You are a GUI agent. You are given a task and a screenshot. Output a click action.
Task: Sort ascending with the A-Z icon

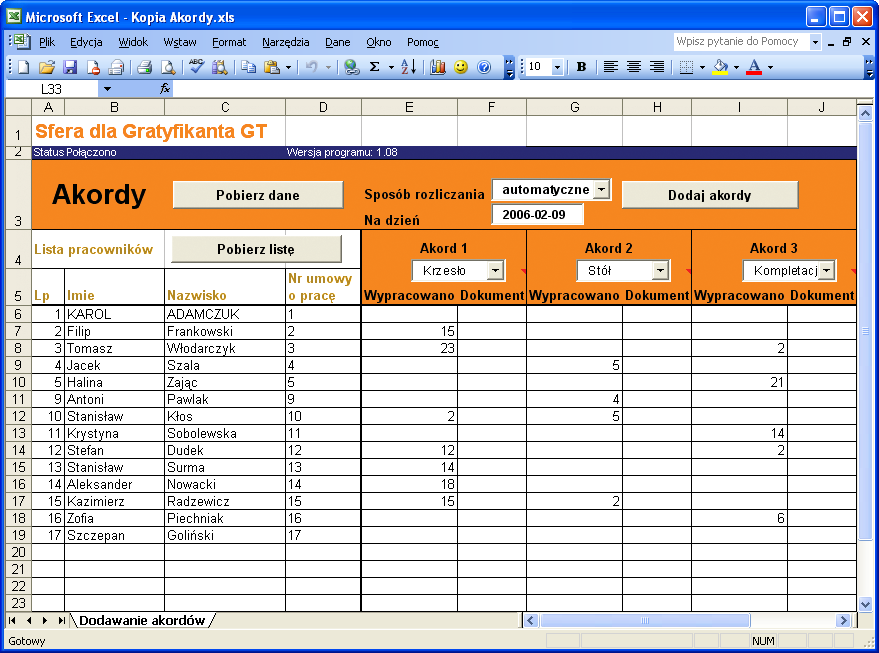(408, 67)
